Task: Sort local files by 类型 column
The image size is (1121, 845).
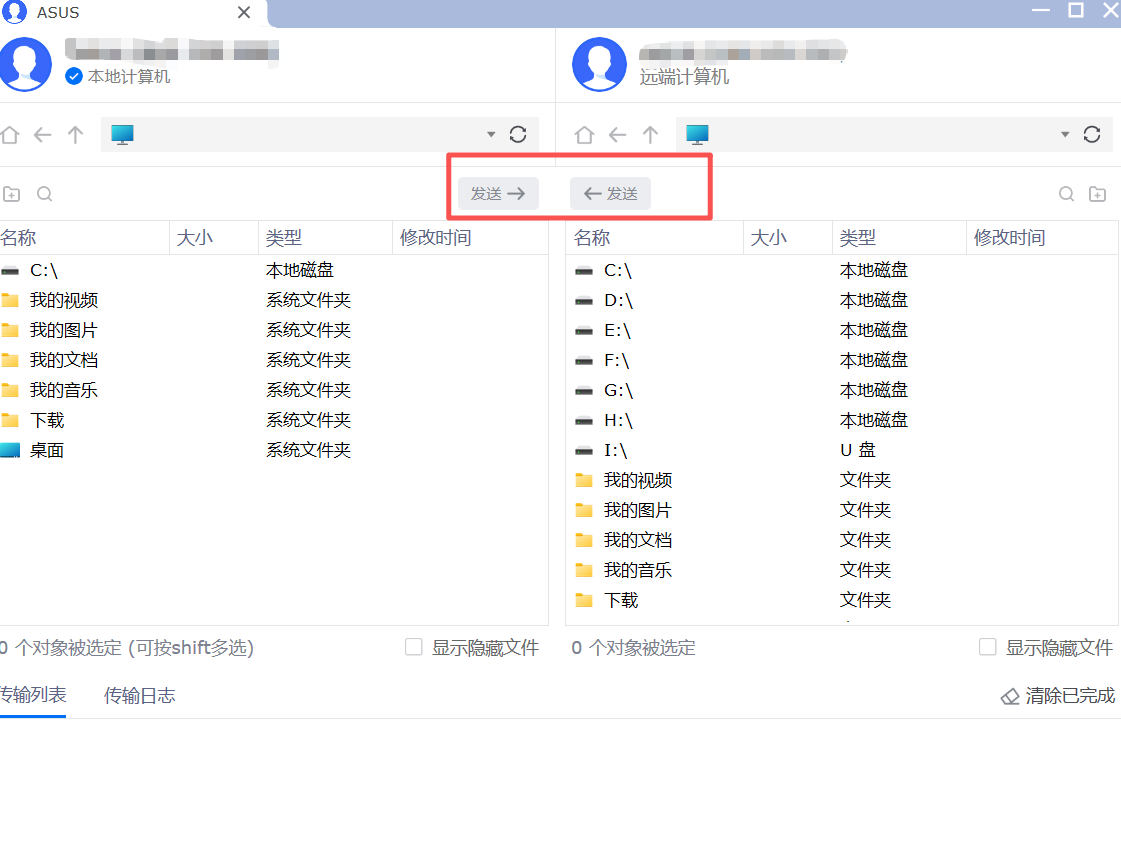Action: tap(325, 238)
